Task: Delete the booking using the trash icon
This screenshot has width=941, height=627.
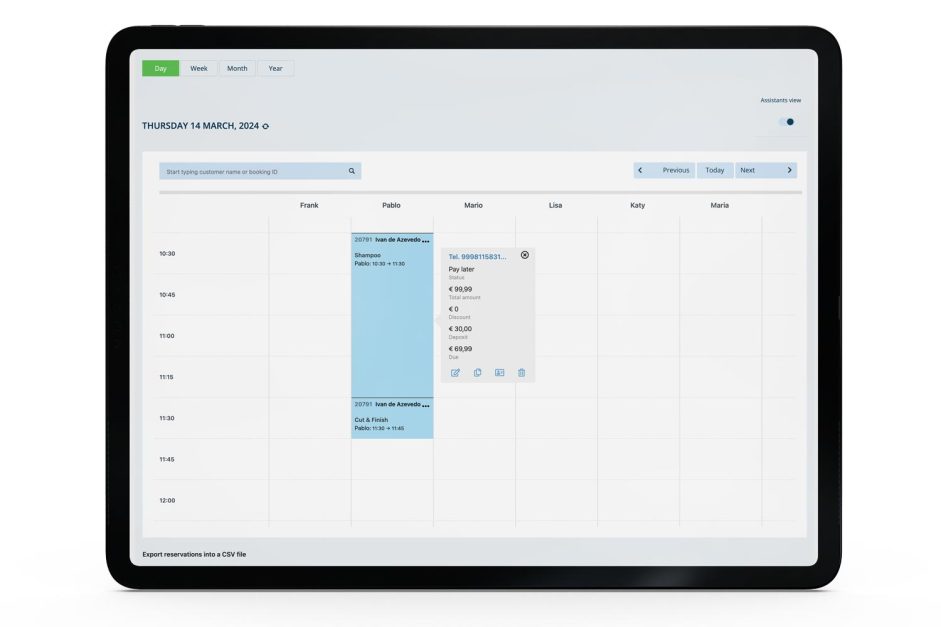Action: (x=521, y=372)
